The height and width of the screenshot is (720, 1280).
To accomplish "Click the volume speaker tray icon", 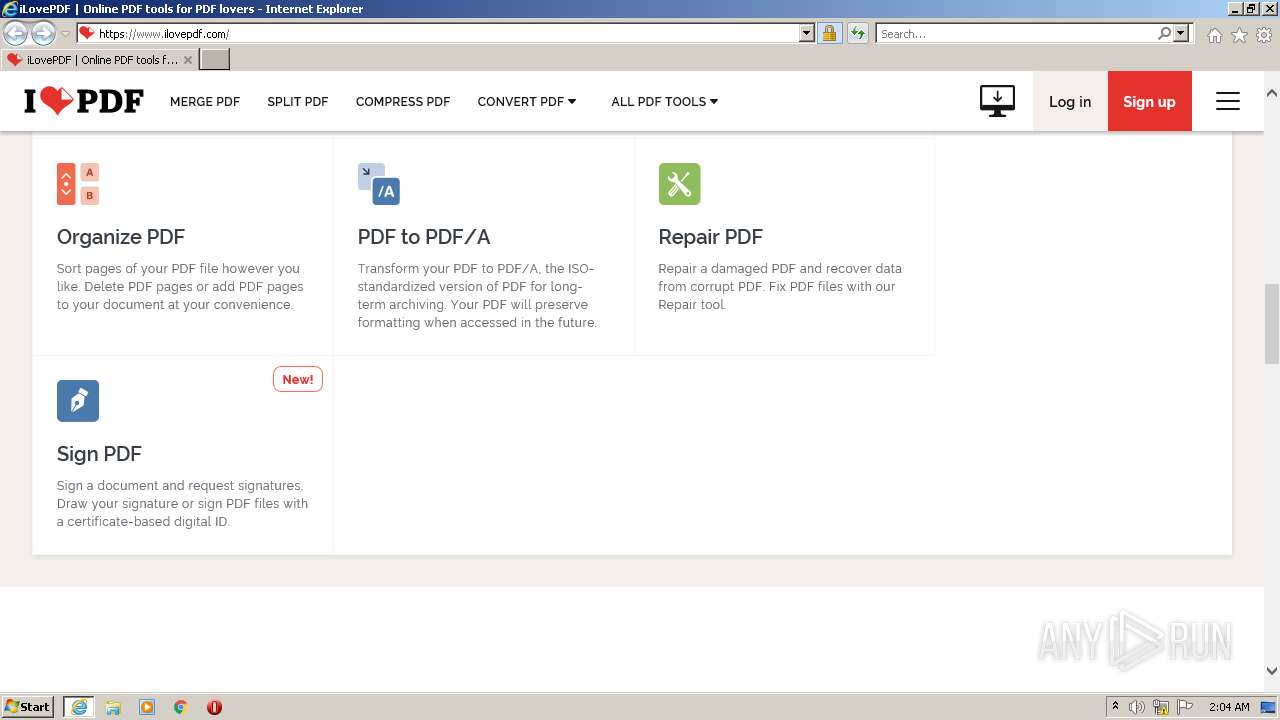I will coord(1137,707).
